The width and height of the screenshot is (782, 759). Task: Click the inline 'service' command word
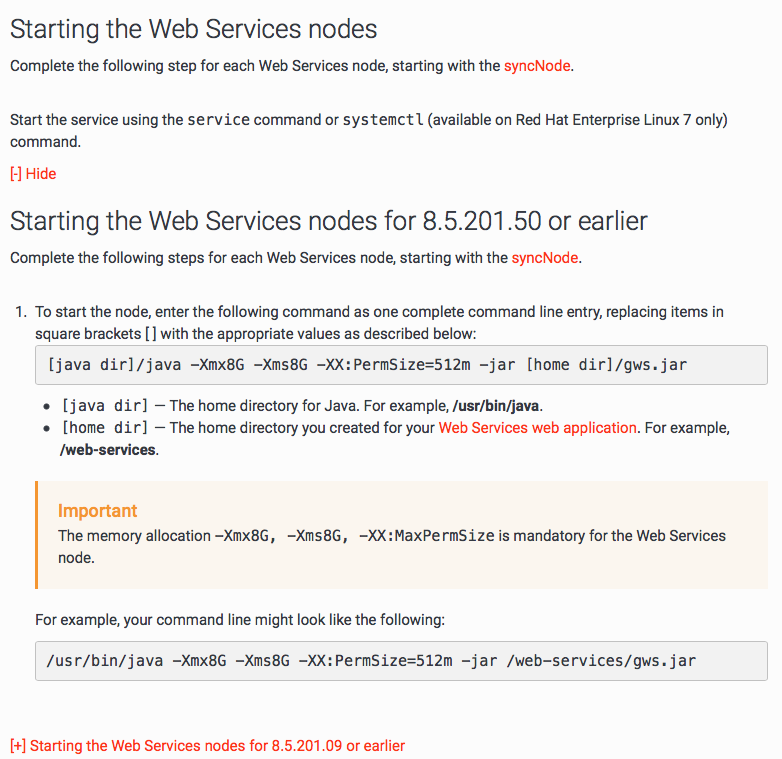(218, 120)
